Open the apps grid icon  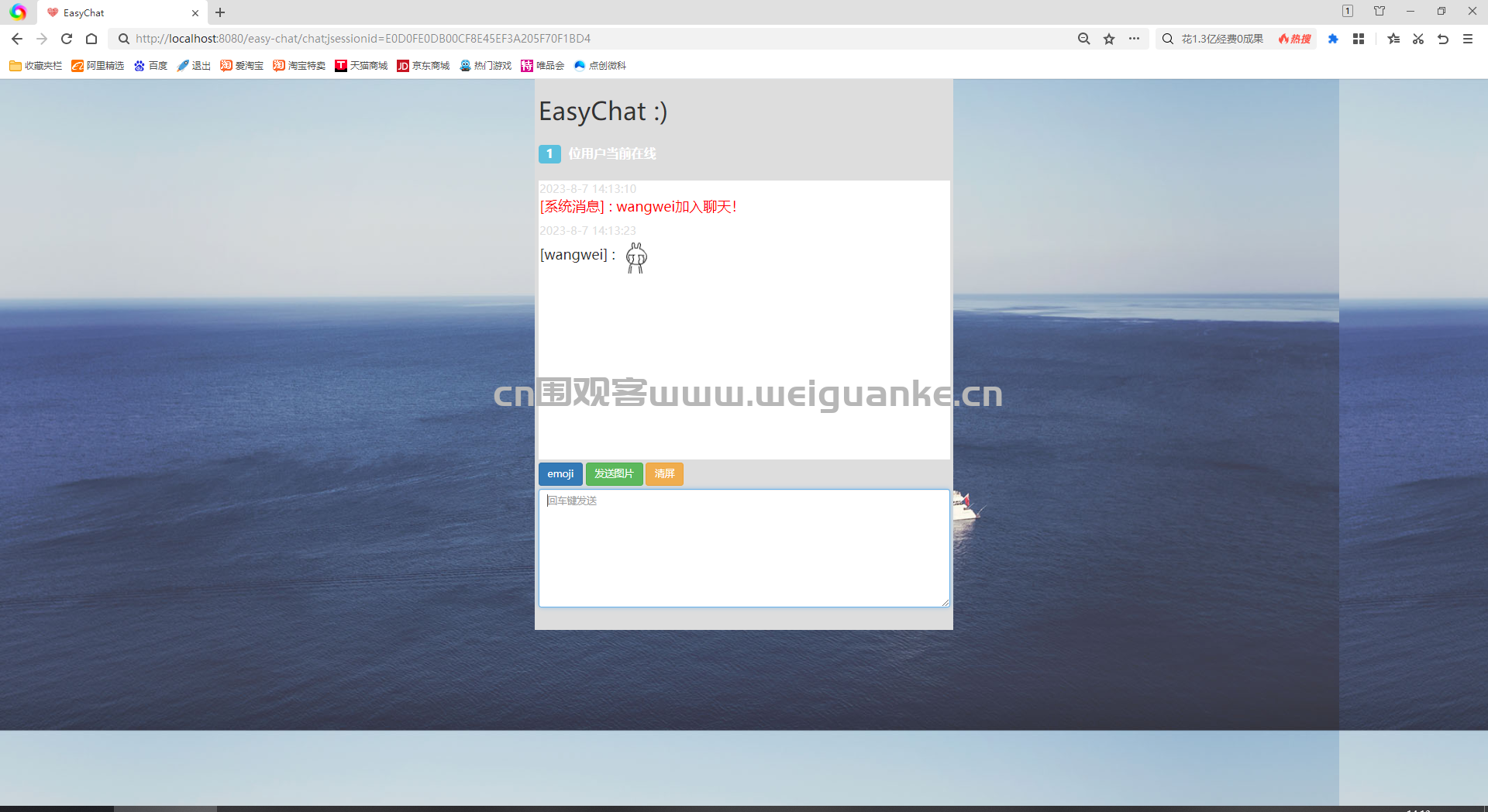pyautogui.click(x=1359, y=39)
